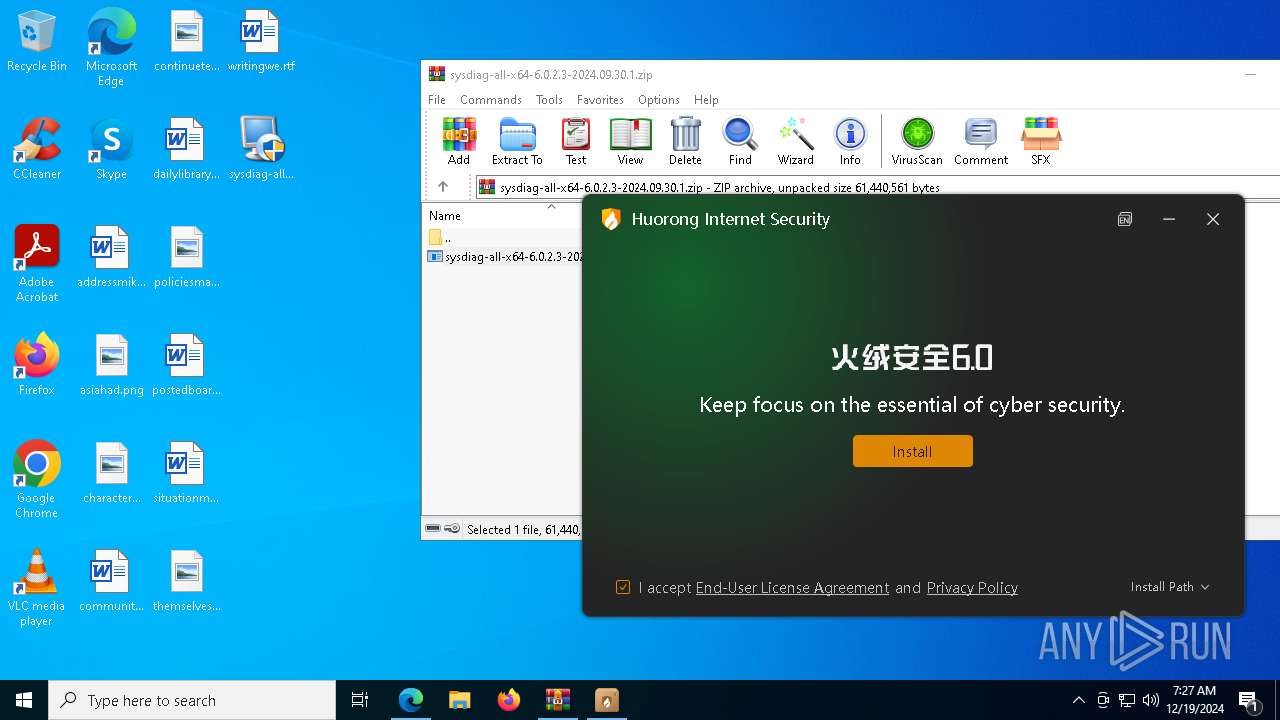The image size is (1280, 720).
Task: Click the Windows Start button
Action: (x=24, y=700)
